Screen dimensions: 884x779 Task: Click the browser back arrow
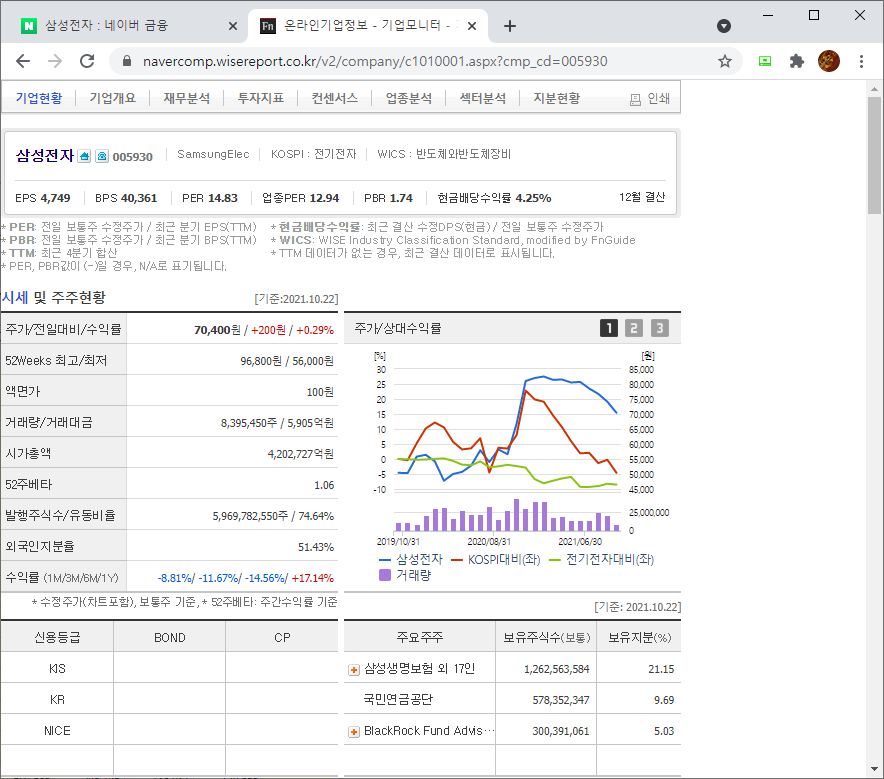click(23, 61)
